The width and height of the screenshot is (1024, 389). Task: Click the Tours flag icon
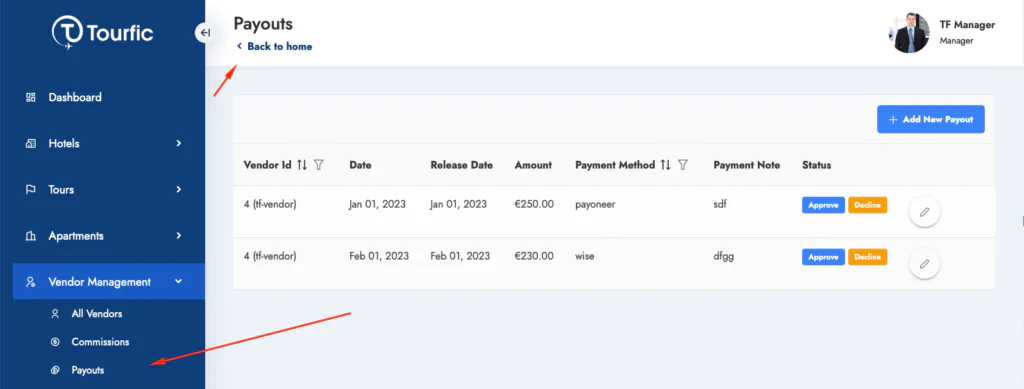point(30,190)
